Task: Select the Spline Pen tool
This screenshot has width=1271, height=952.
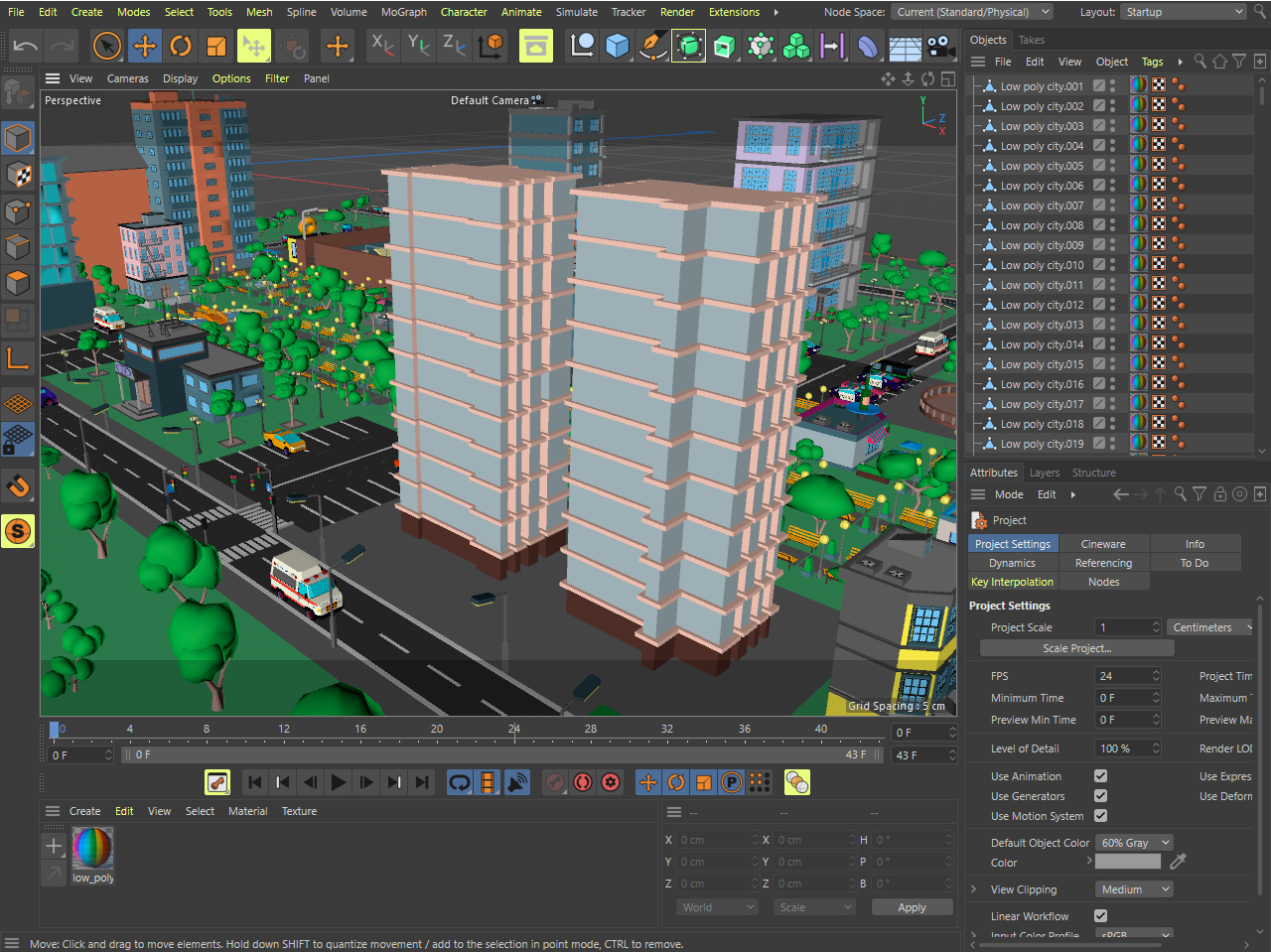Action: [652, 46]
